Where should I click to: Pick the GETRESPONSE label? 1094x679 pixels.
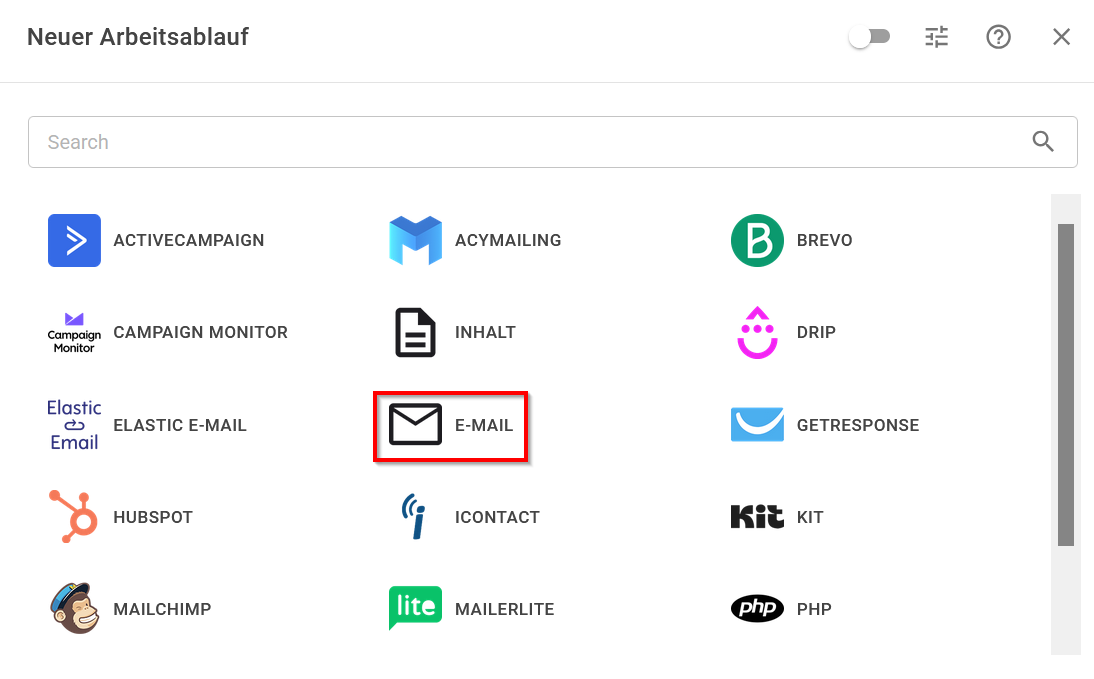[x=858, y=425]
